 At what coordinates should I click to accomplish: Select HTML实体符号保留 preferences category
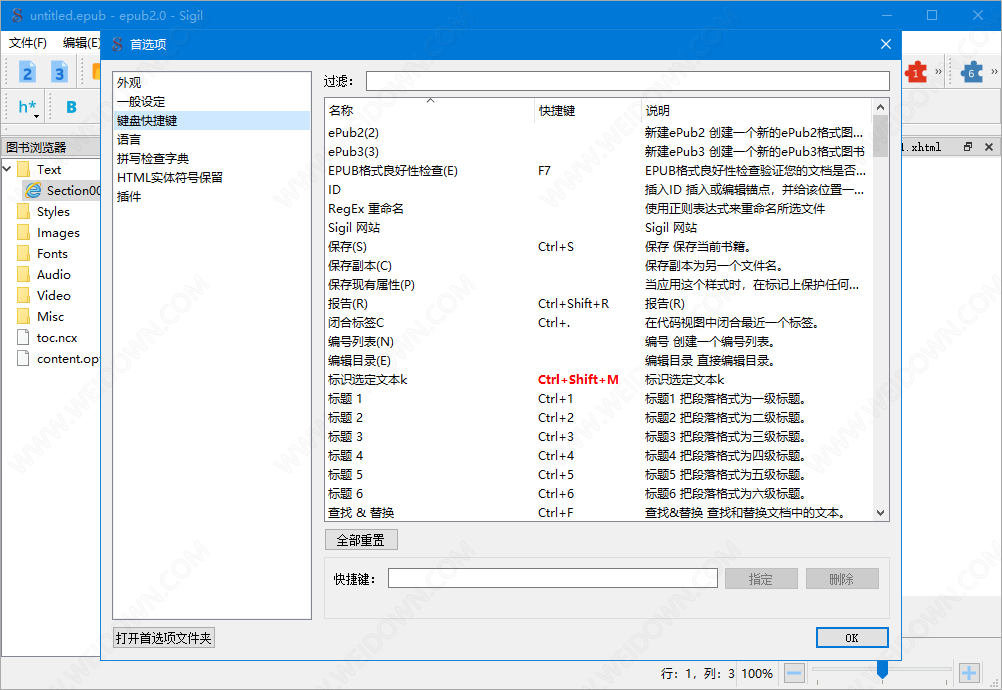212,178
